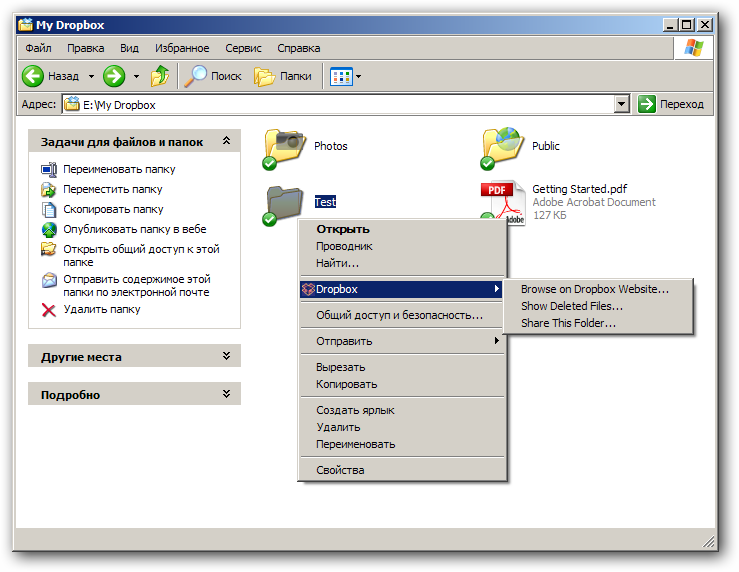The height and width of the screenshot is (572, 739).
Task: Click the share folder task icon
Action: pos(49,249)
